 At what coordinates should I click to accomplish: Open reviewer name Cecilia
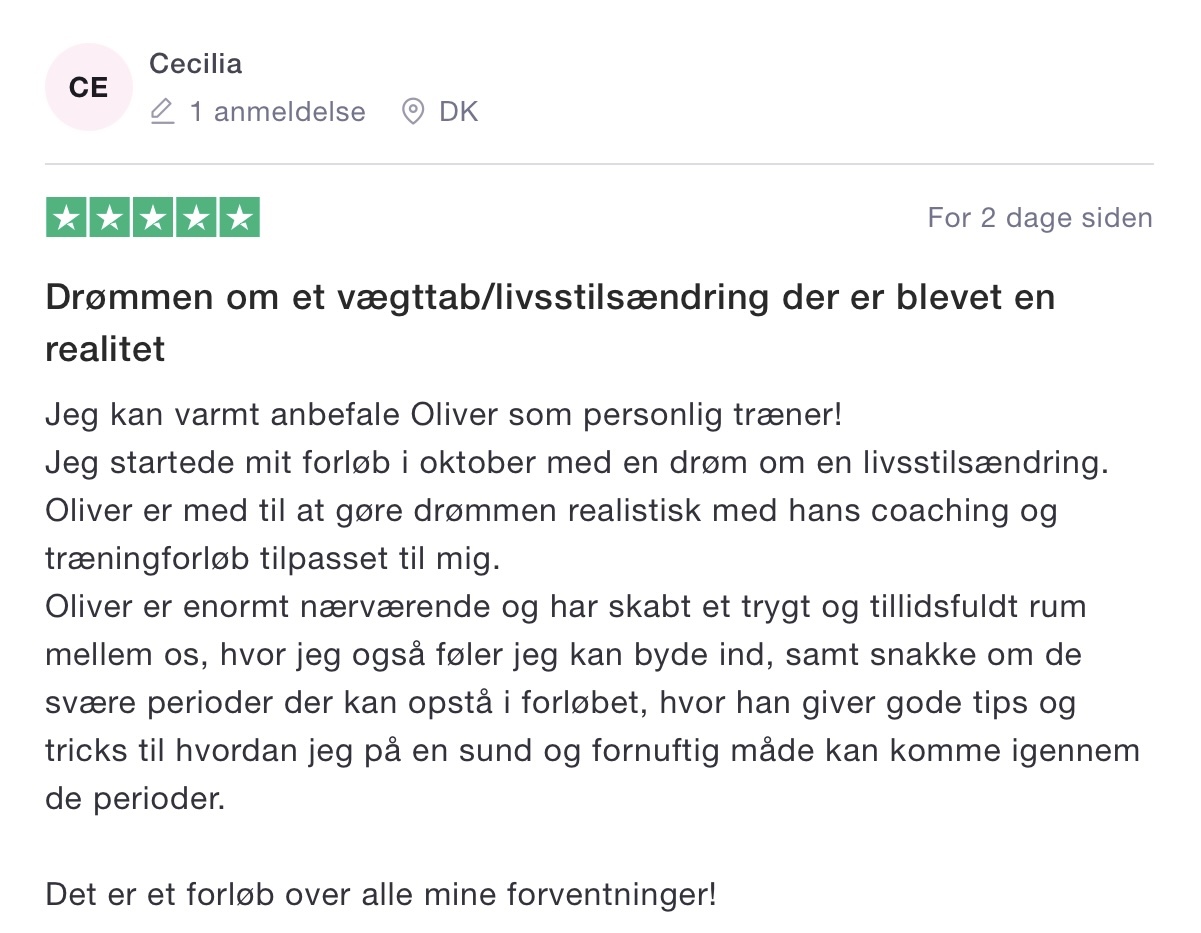point(196,64)
